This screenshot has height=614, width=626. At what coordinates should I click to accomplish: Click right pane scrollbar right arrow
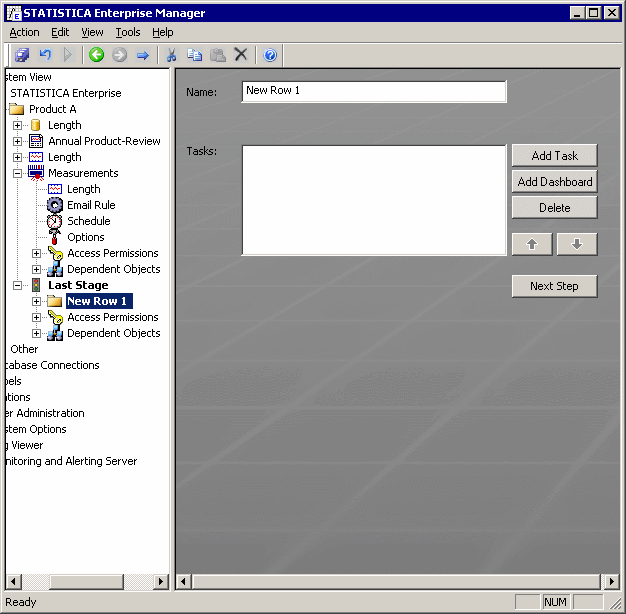point(612,581)
